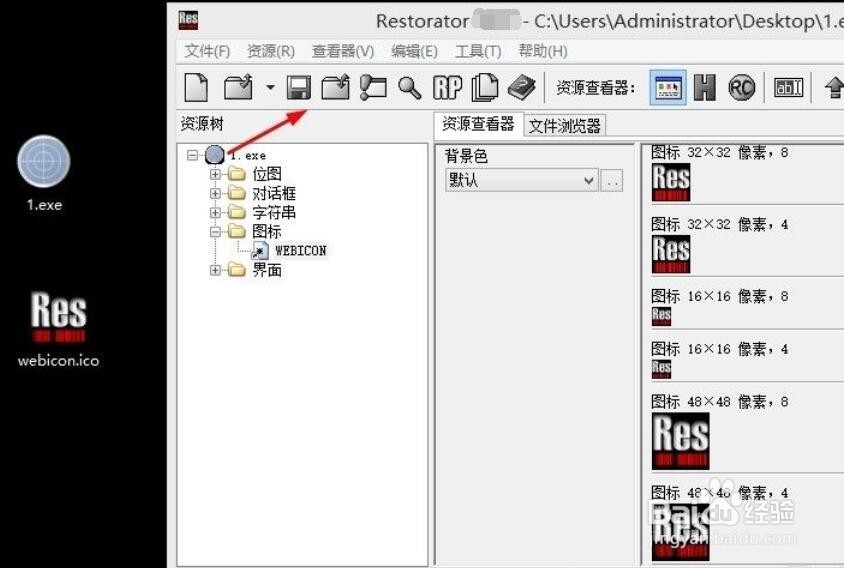Expand the 字符串 folder node
Viewport: 844px width, 568px height.
click(x=215, y=213)
